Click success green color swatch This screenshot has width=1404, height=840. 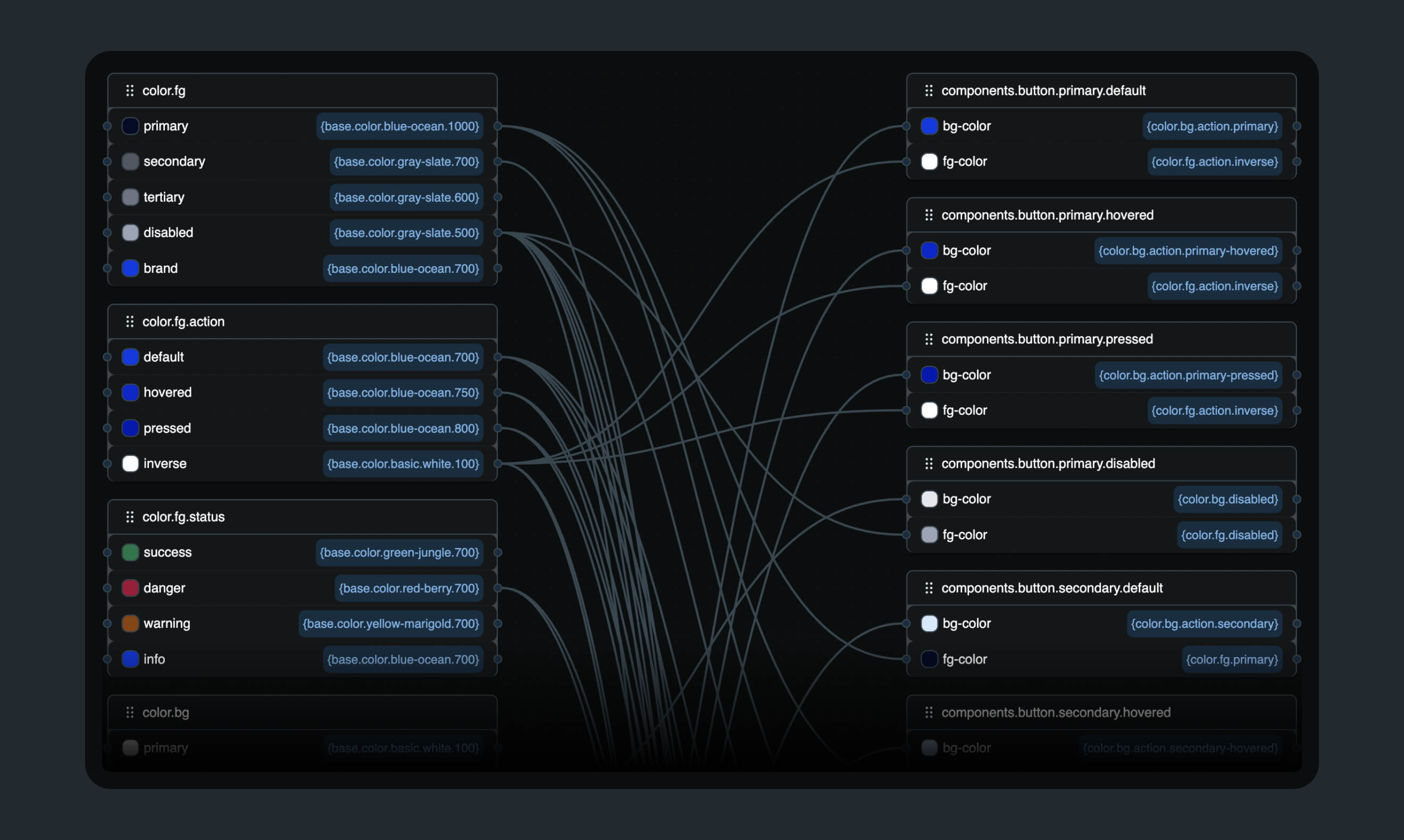130,552
